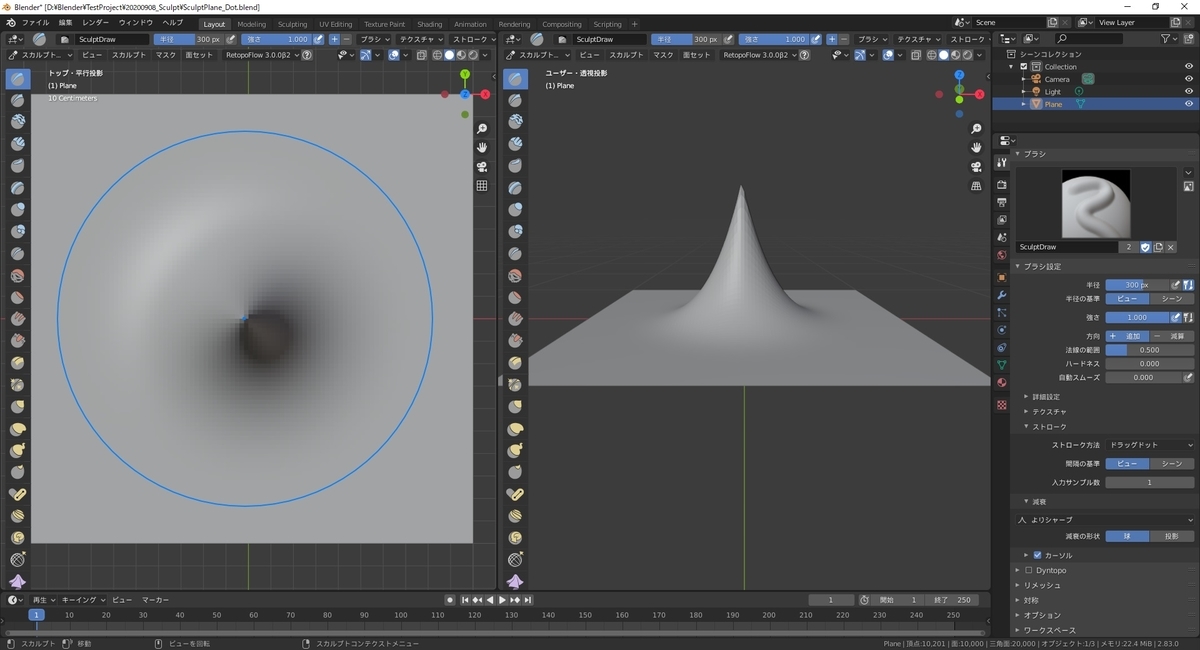Open the レンダー menu

[x=96, y=22]
